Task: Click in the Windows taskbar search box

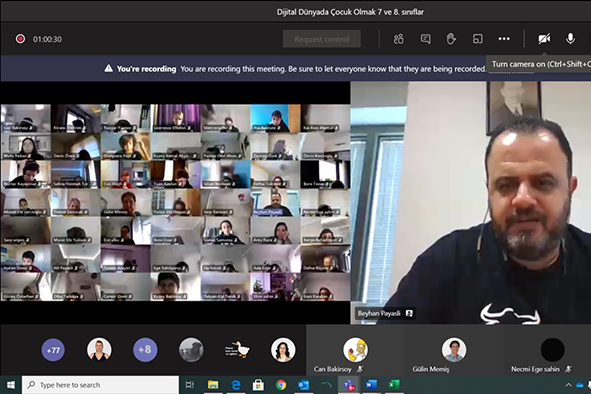Action: pyautogui.click(x=100, y=385)
